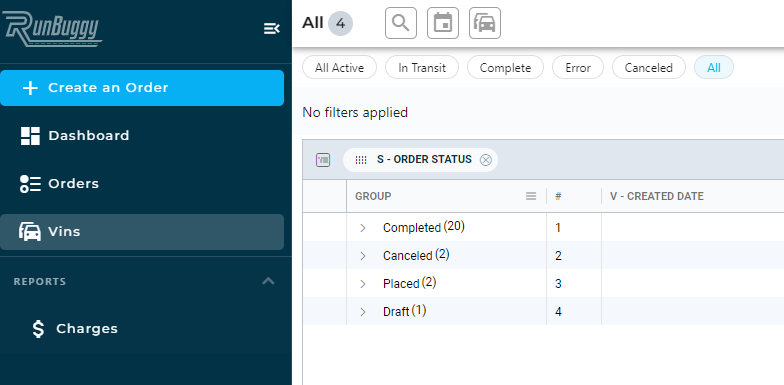
Task: Collapse the sidebar using the menu icon
Action: pos(272,29)
